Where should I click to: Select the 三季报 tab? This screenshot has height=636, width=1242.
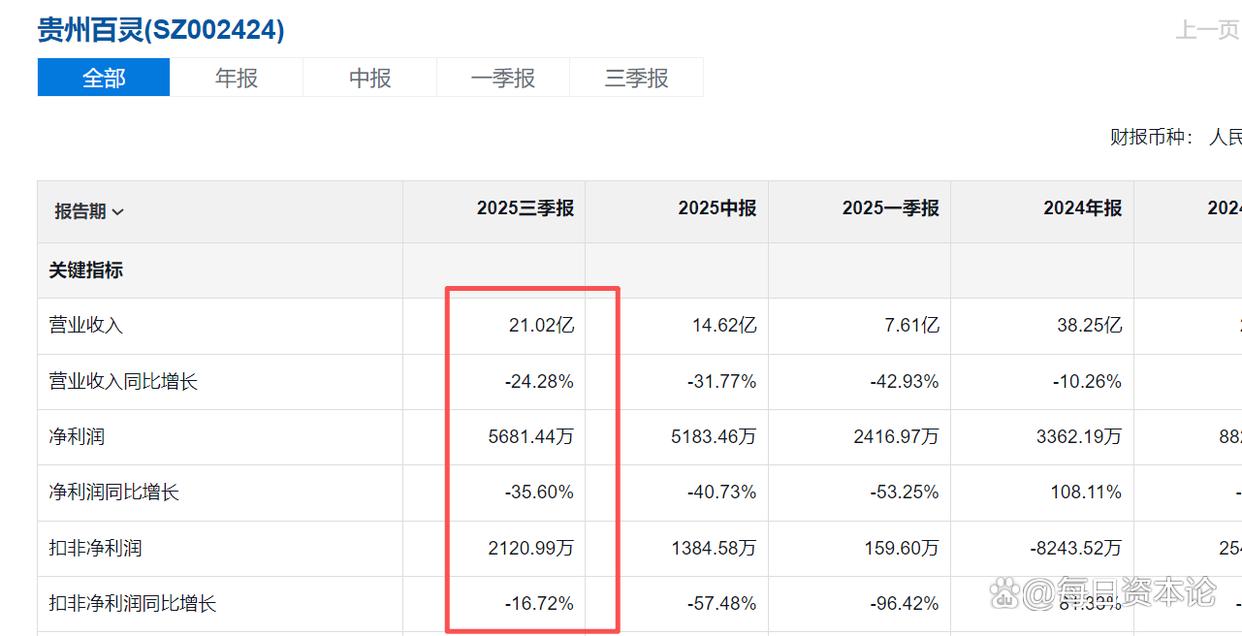point(636,78)
